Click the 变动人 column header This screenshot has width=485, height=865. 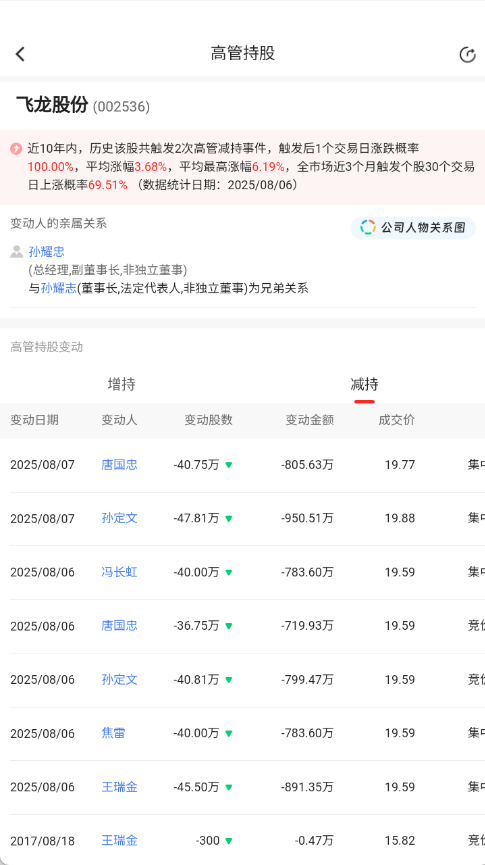119,420
